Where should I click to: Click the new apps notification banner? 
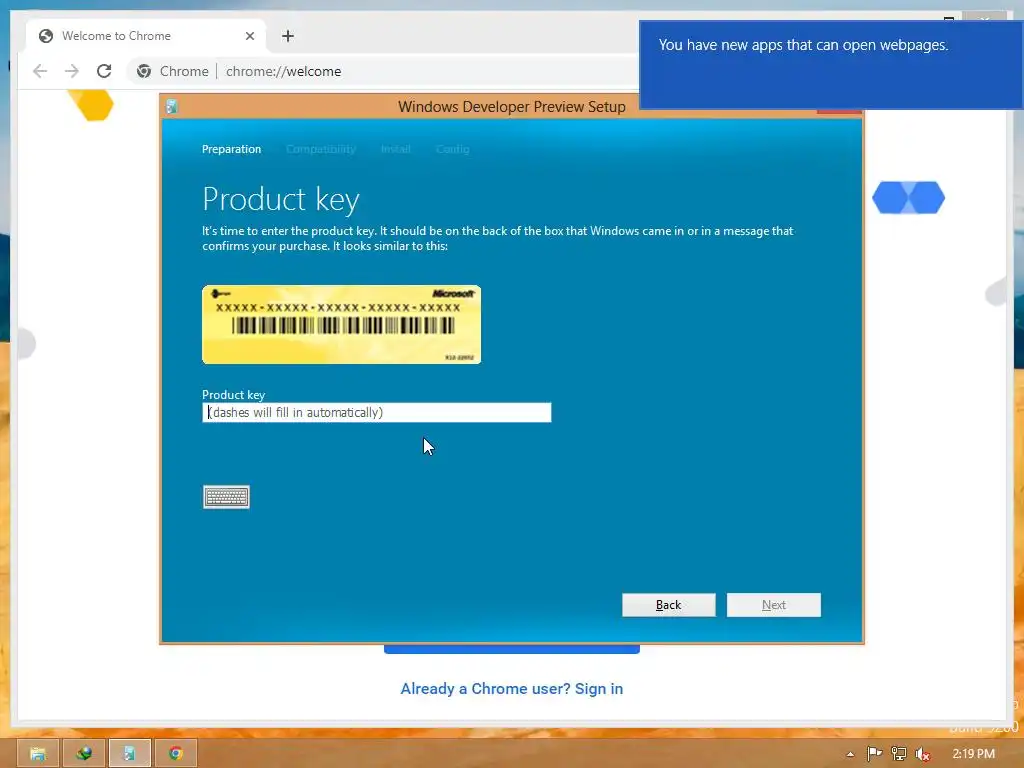831,65
